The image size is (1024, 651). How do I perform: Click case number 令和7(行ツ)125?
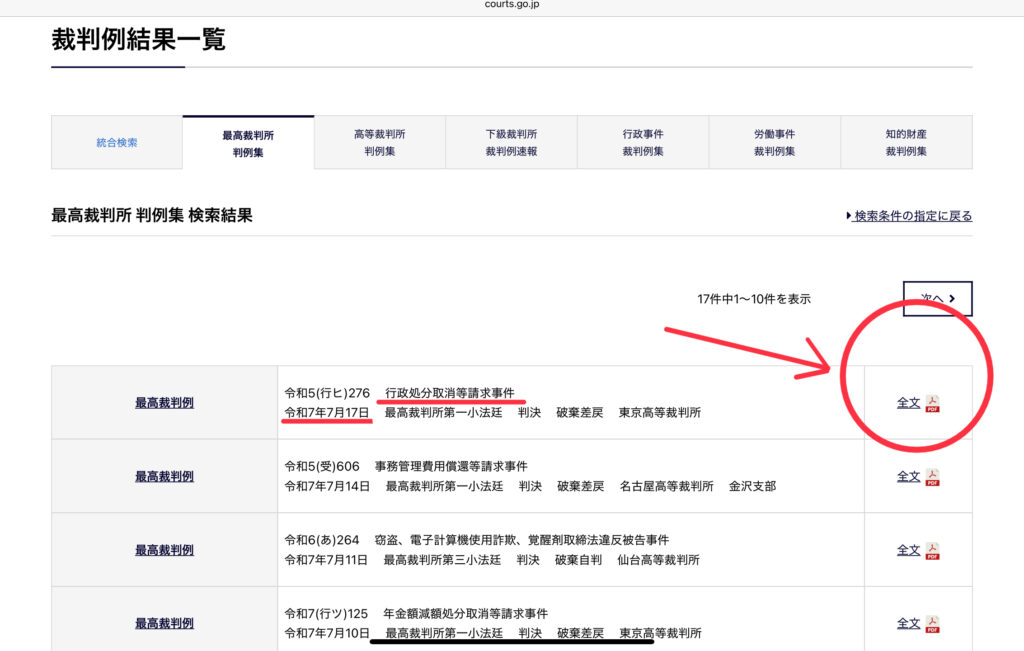pos(326,614)
